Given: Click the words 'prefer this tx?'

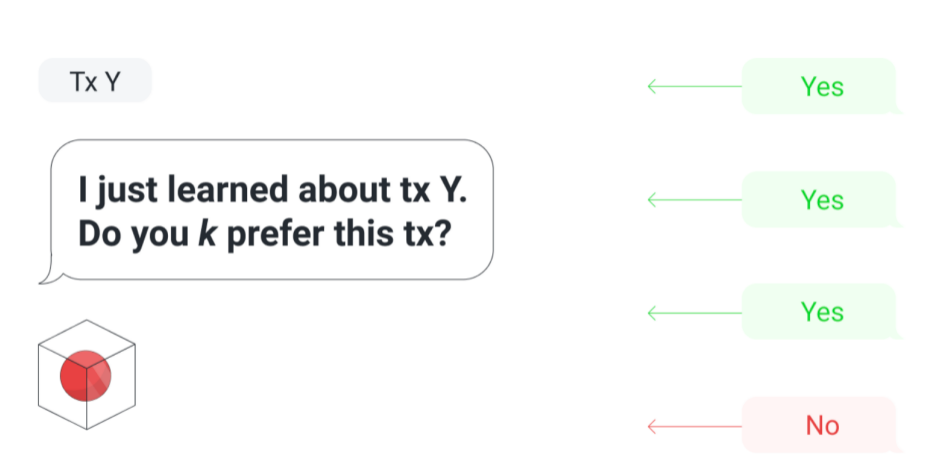Looking at the screenshot, I should coord(338,235).
